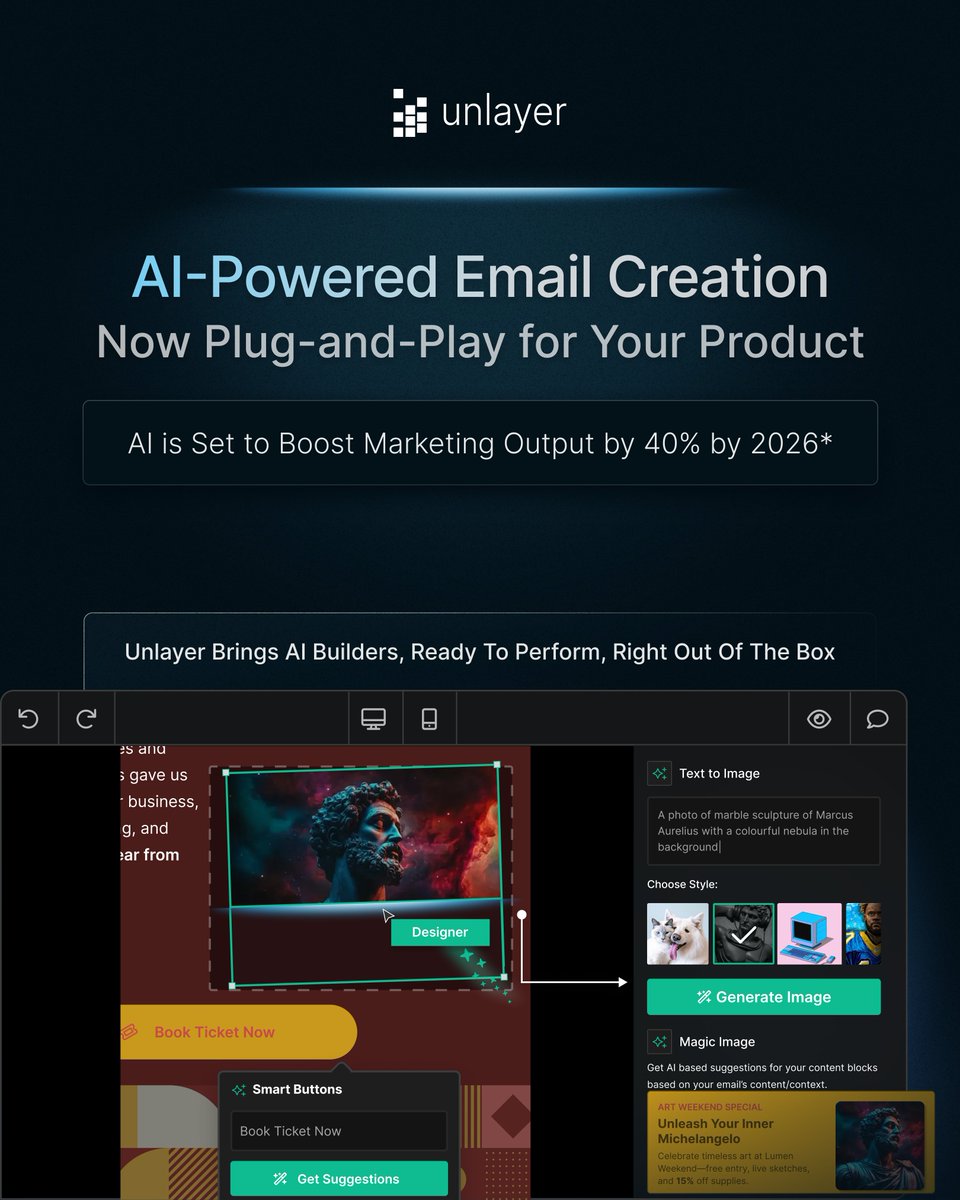This screenshot has height=1200, width=960.
Task: Switch to mobile preview mode
Action: click(429, 719)
